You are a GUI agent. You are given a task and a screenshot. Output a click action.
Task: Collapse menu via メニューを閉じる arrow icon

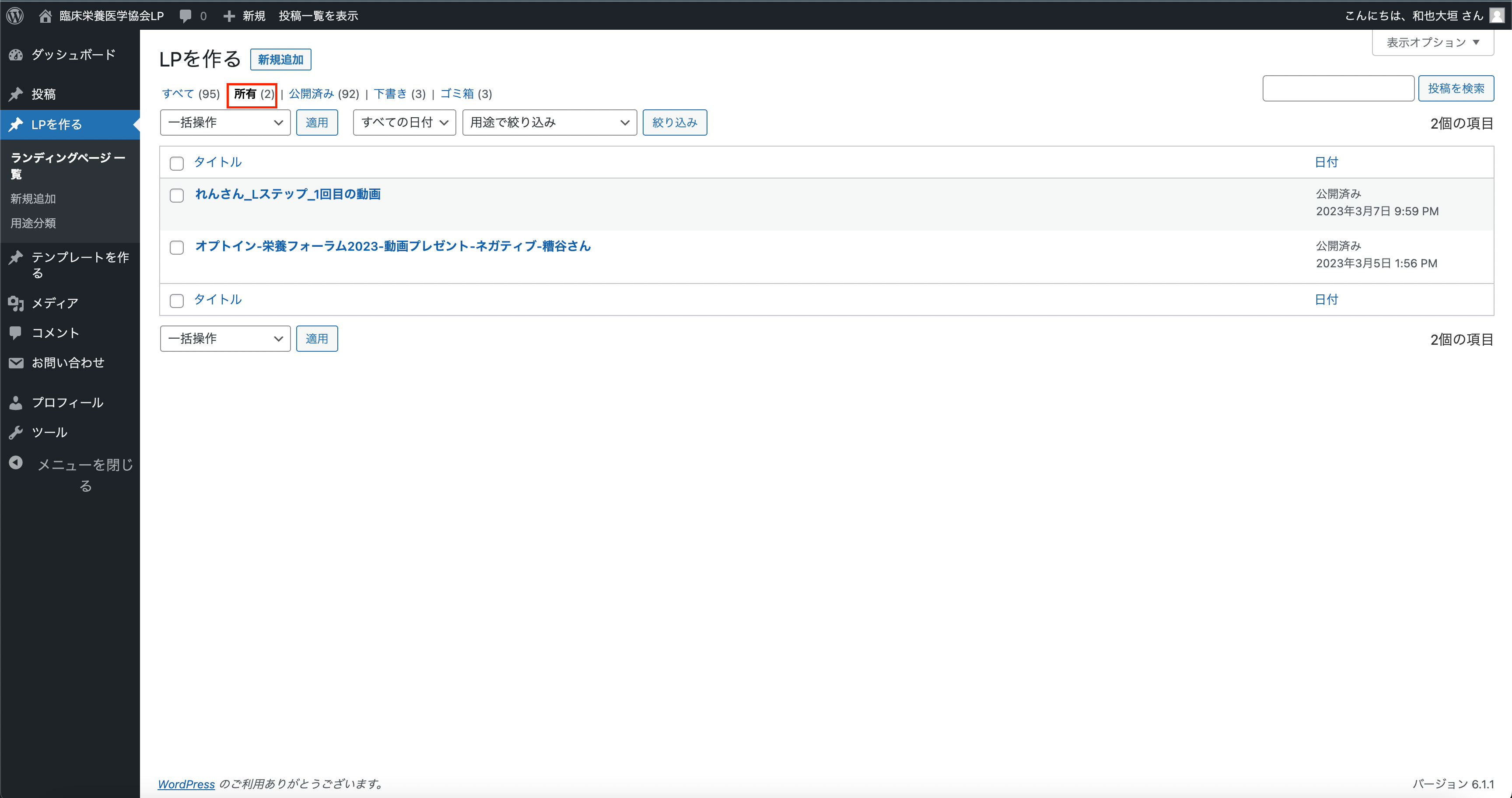(x=16, y=463)
